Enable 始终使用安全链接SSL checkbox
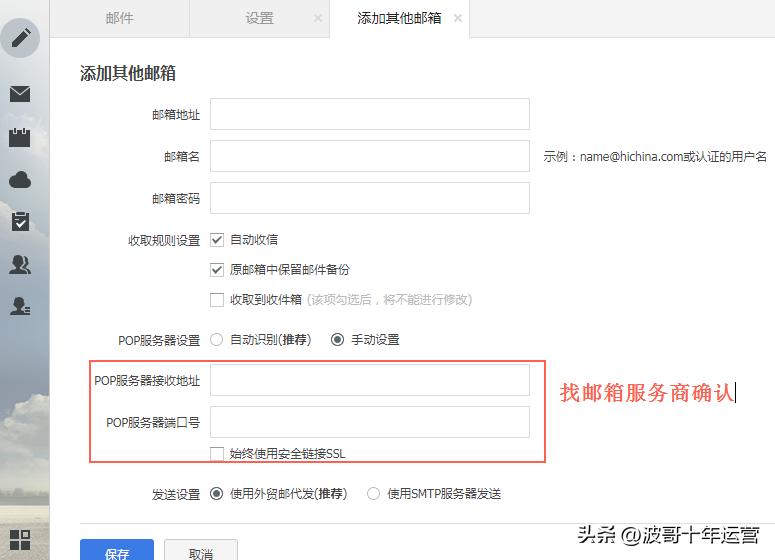Screen dimensions: 775x560 (217, 454)
